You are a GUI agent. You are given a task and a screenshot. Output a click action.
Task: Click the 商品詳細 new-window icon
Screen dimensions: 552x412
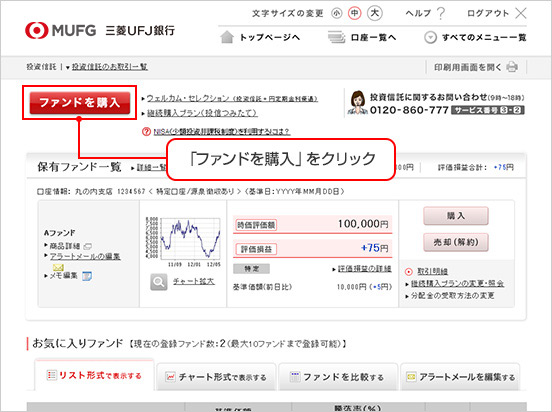(x=87, y=246)
